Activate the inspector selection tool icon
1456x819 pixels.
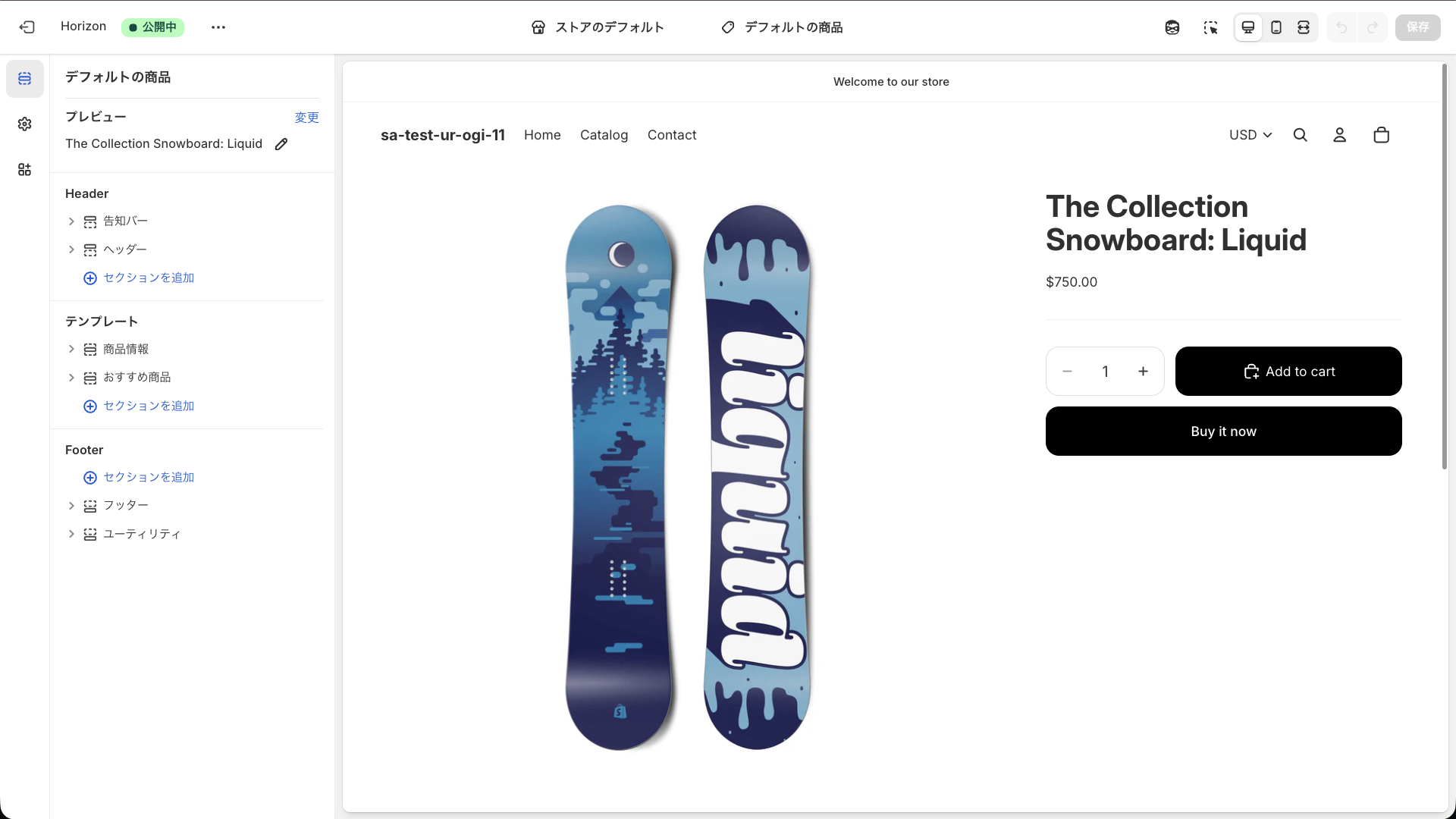[1210, 27]
